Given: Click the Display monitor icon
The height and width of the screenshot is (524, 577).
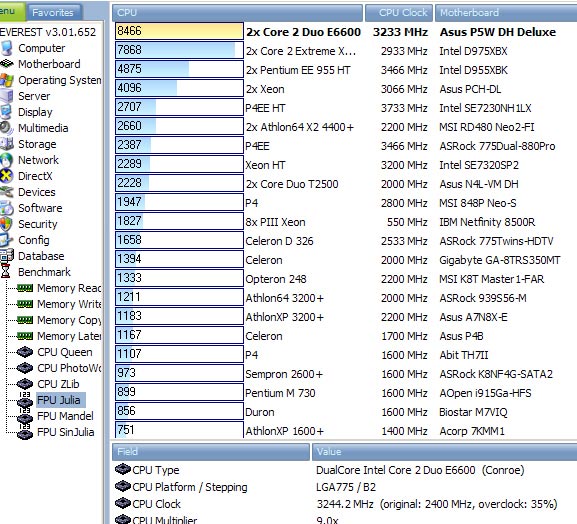Looking at the screenshot, I should [x=6, y=112].
